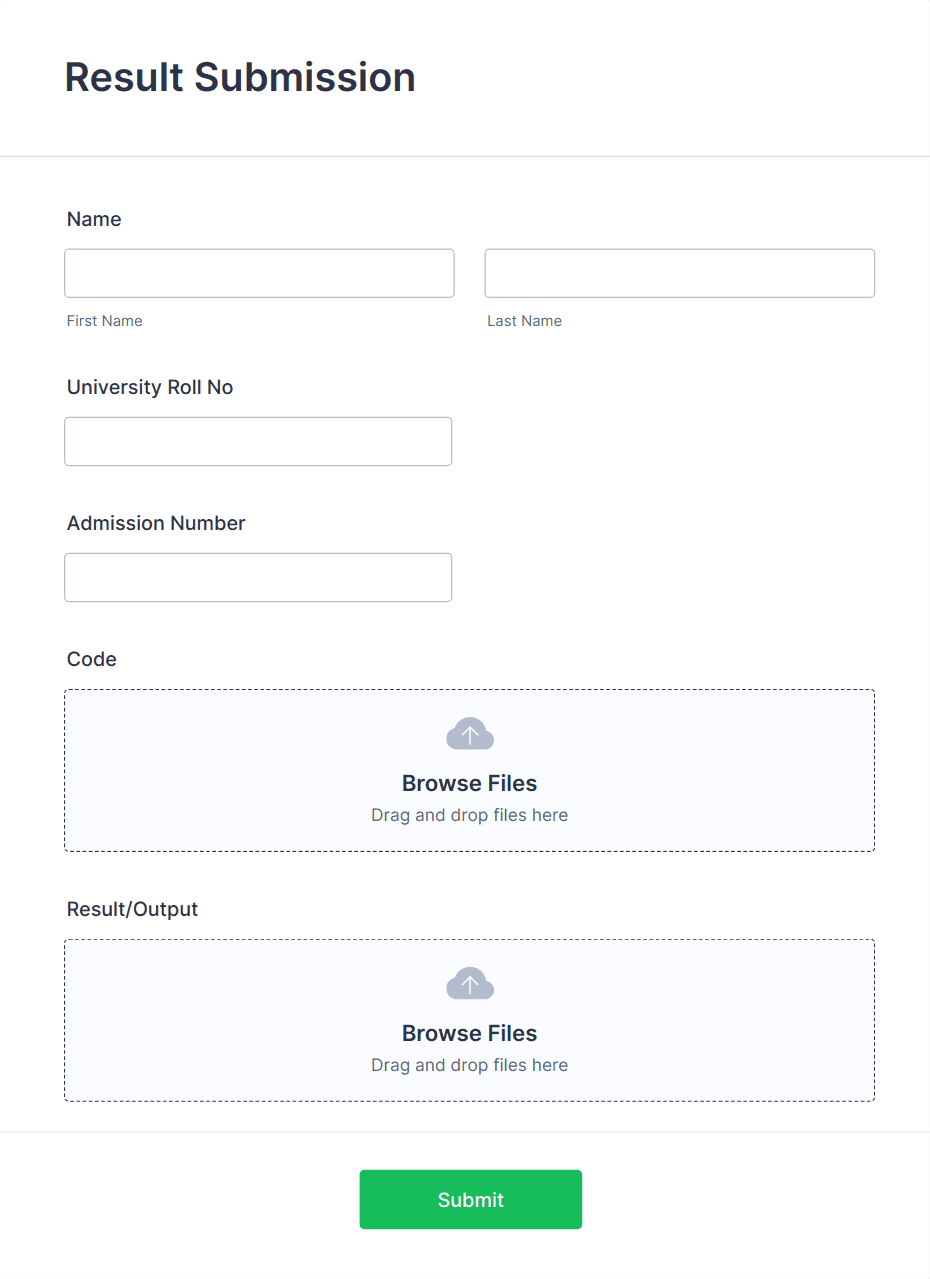
Task: Click the Last Name helper text
Action: click(x=524, y=321)
